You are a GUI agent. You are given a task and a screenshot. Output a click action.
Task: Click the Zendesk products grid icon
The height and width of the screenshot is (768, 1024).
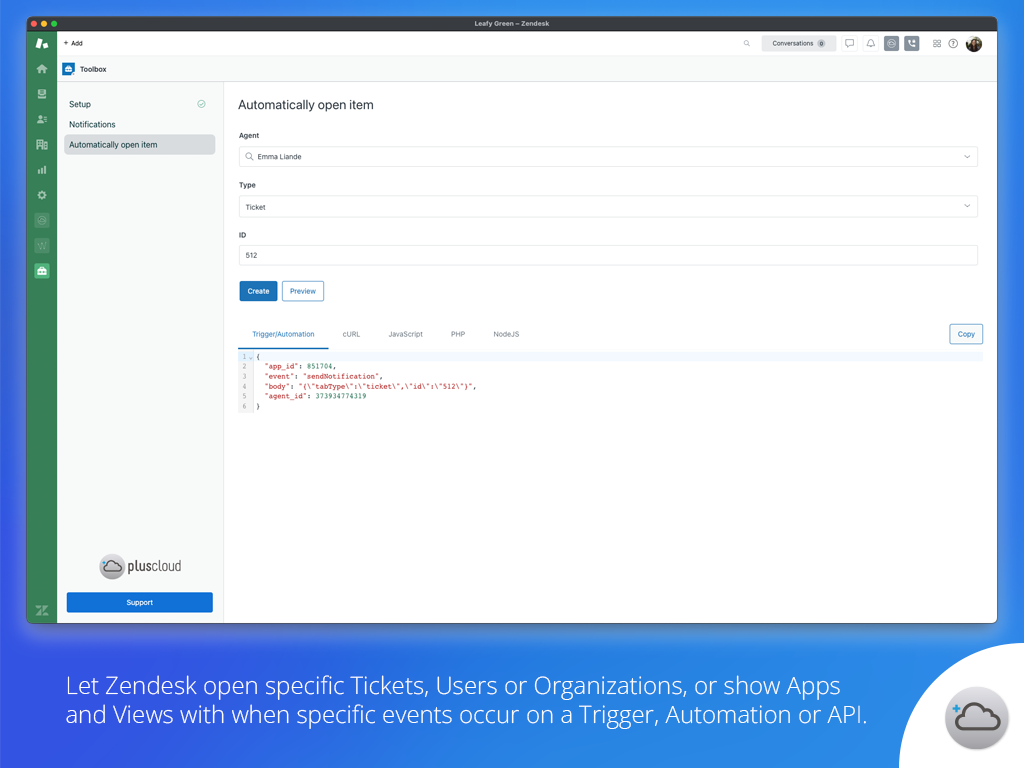937,44
